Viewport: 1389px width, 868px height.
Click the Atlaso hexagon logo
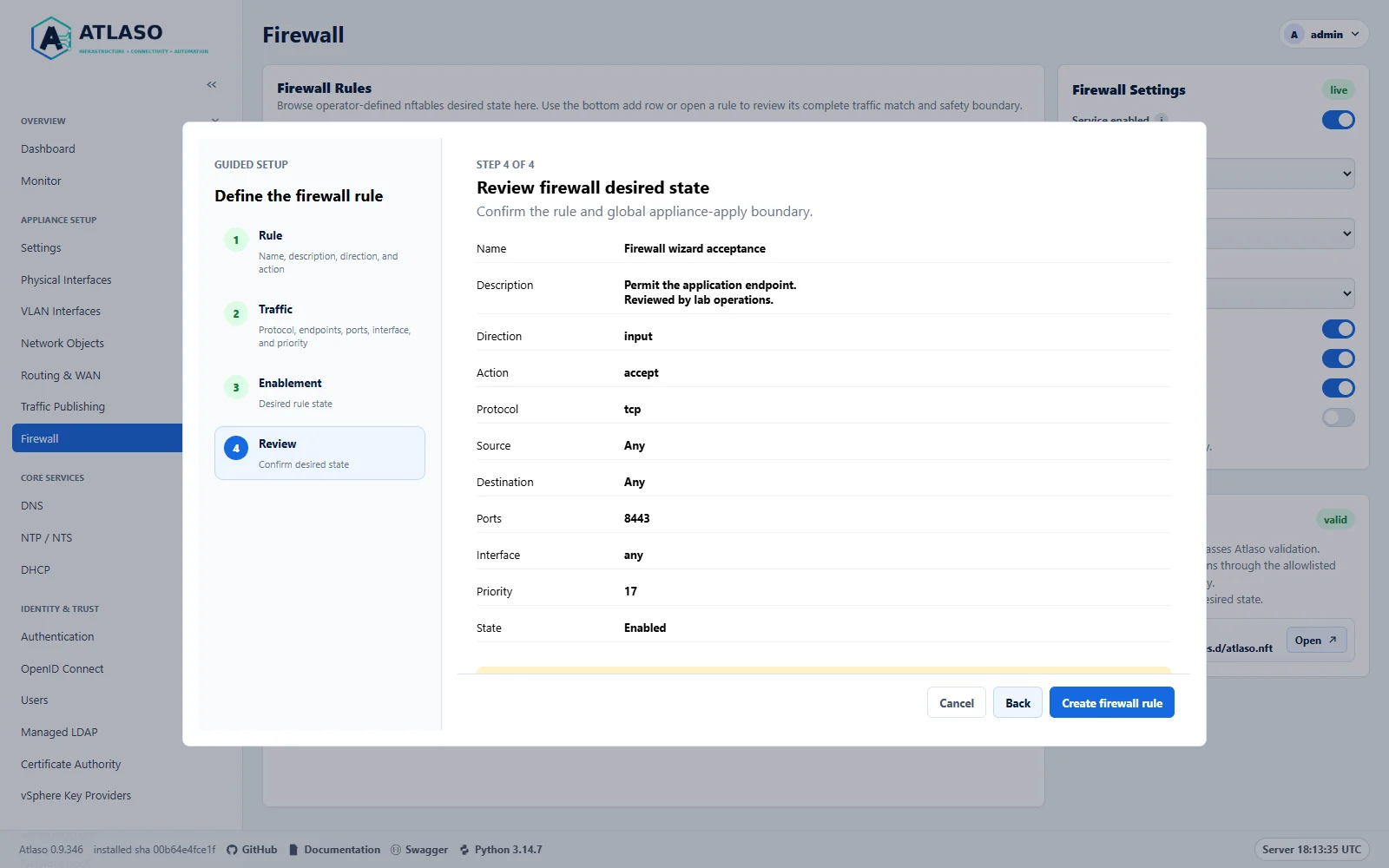[x=51, y=38]
